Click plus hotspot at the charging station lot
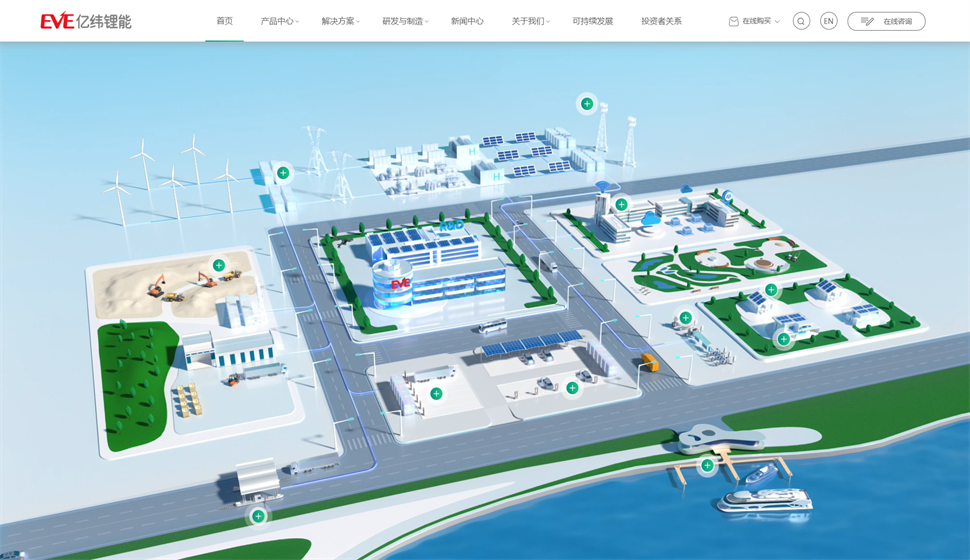 pos(436,394)
